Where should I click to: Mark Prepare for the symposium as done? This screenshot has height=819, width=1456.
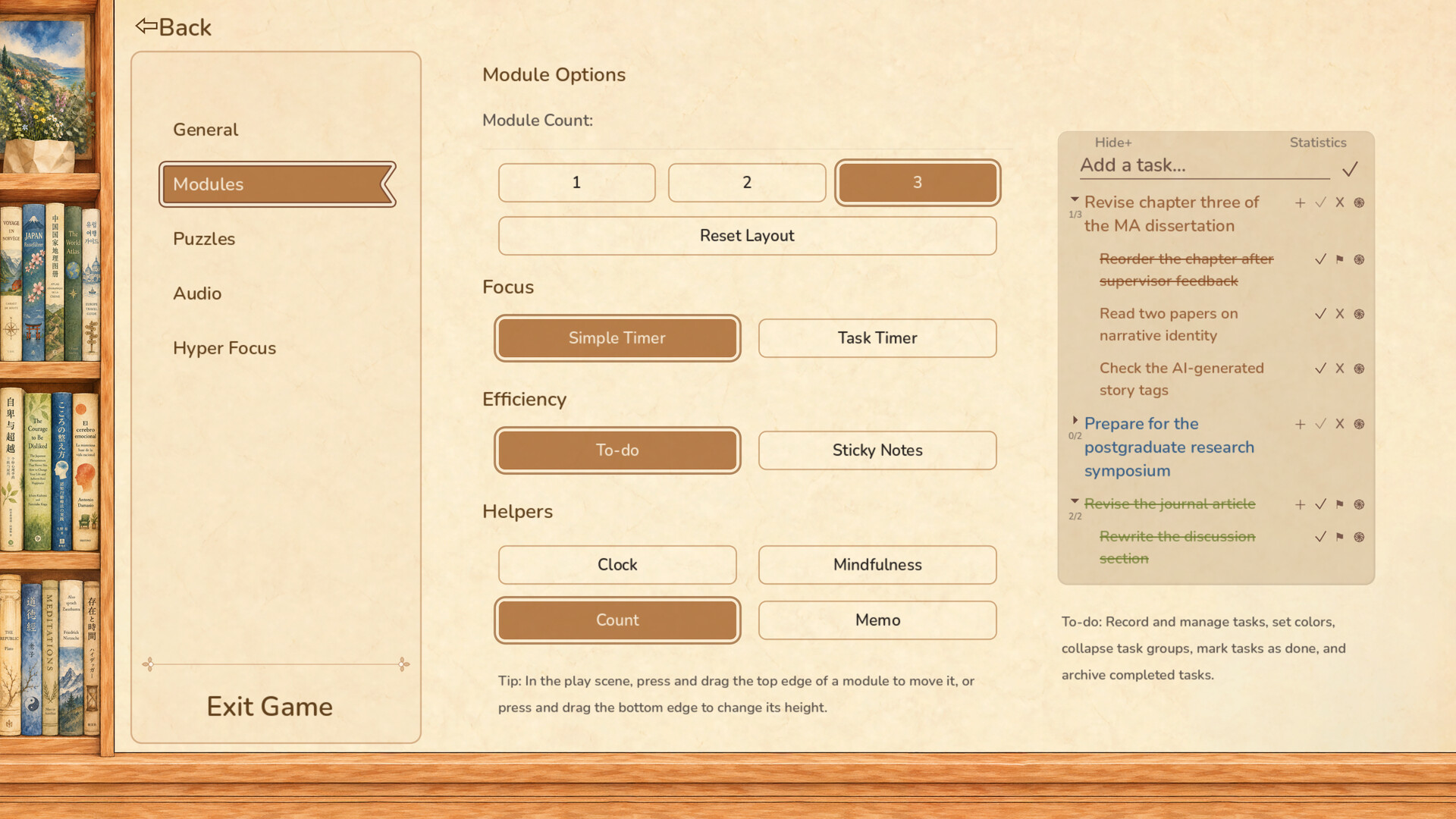[x=1320, y=424]
